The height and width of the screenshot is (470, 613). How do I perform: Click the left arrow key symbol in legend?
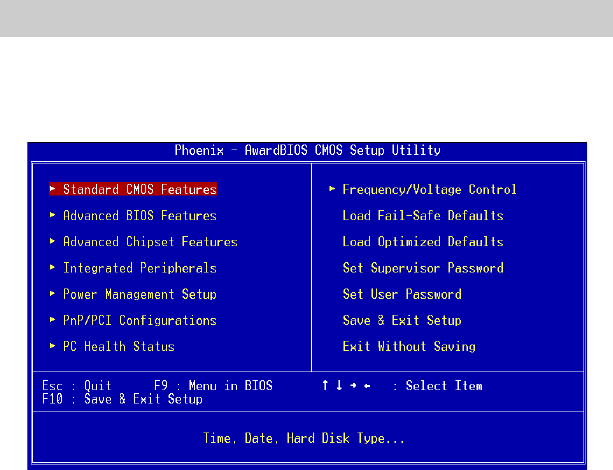tap(367, 386)
